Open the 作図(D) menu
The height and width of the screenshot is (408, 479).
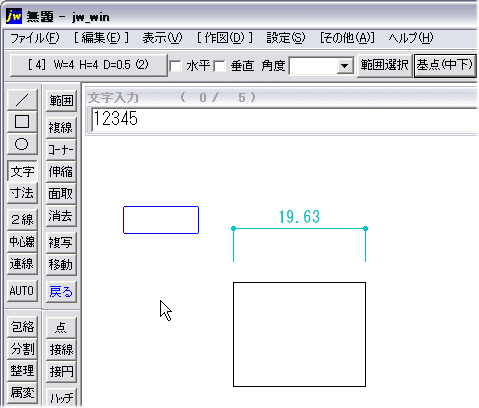click(225, 38)
